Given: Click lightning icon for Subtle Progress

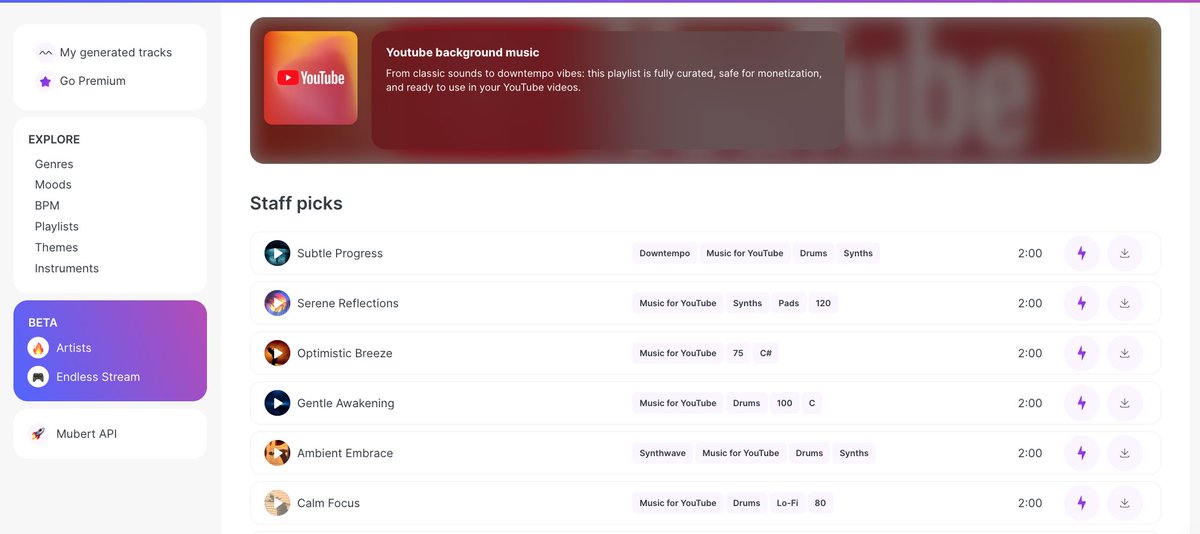Looking at the screenshot, I should point(1081,253).
